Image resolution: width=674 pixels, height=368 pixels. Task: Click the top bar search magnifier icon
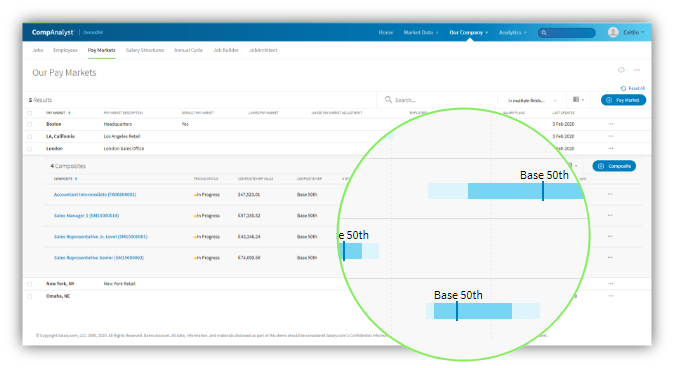[544, 33]
